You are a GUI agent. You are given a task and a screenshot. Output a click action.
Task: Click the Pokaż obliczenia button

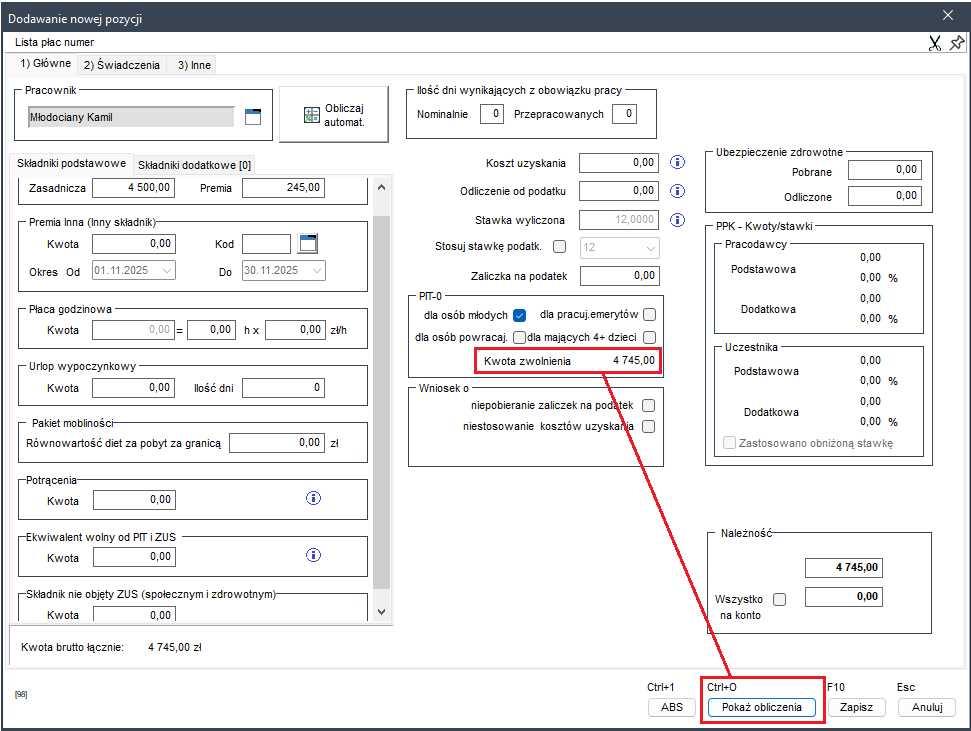coord(762,707)
